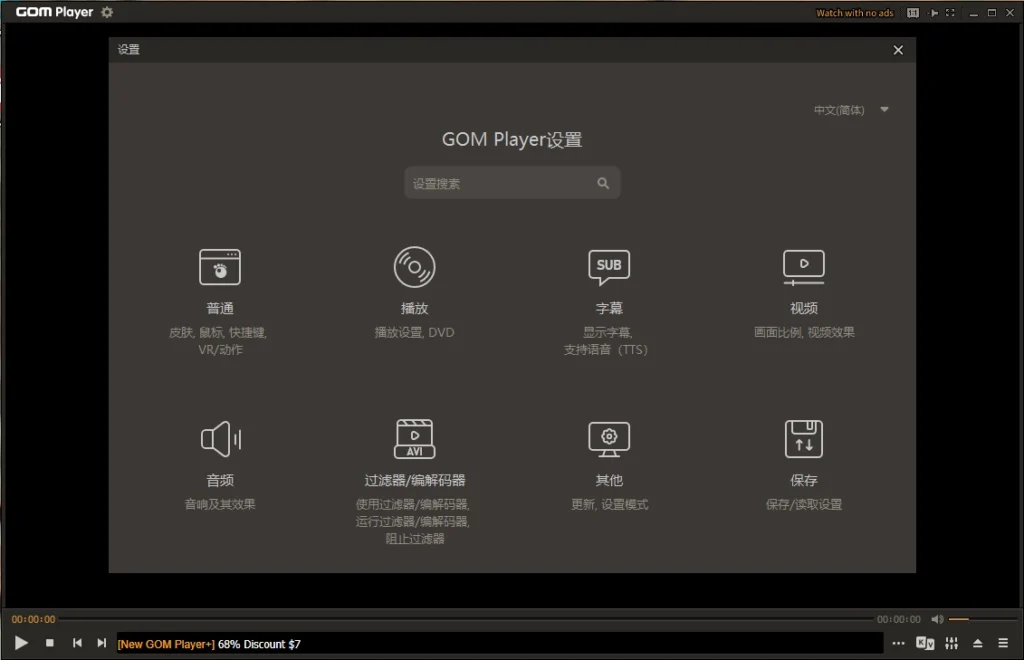Expand the 中文(简体) language dropdown

884,110
